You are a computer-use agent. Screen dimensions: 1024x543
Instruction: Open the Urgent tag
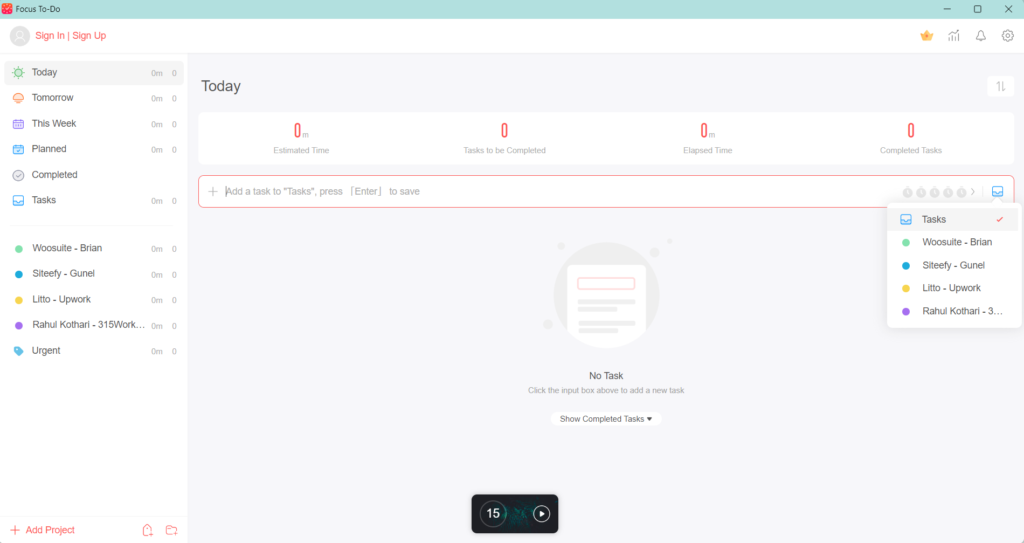(94, 351)
